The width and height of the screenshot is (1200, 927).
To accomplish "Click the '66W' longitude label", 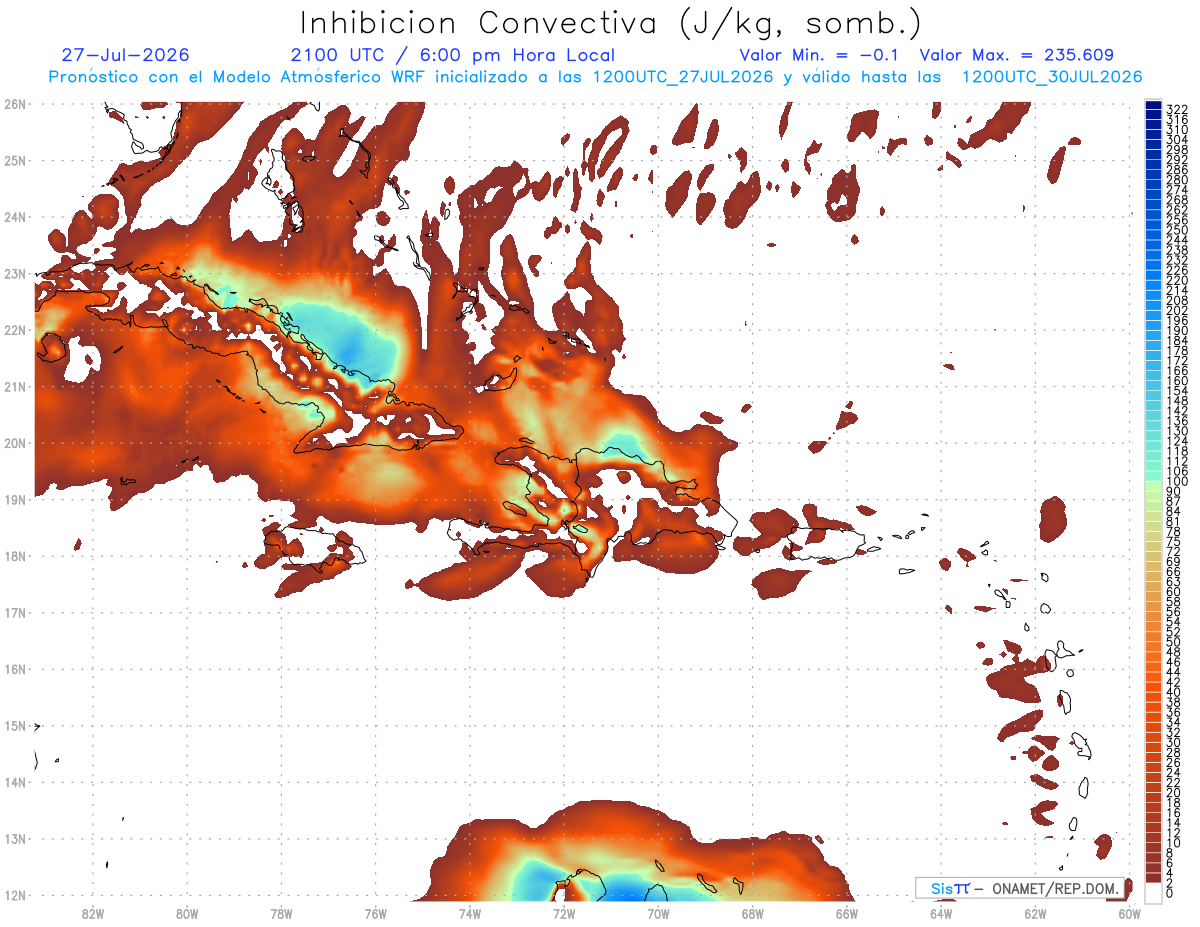I will pyautogui.click(x=846, y=913).
